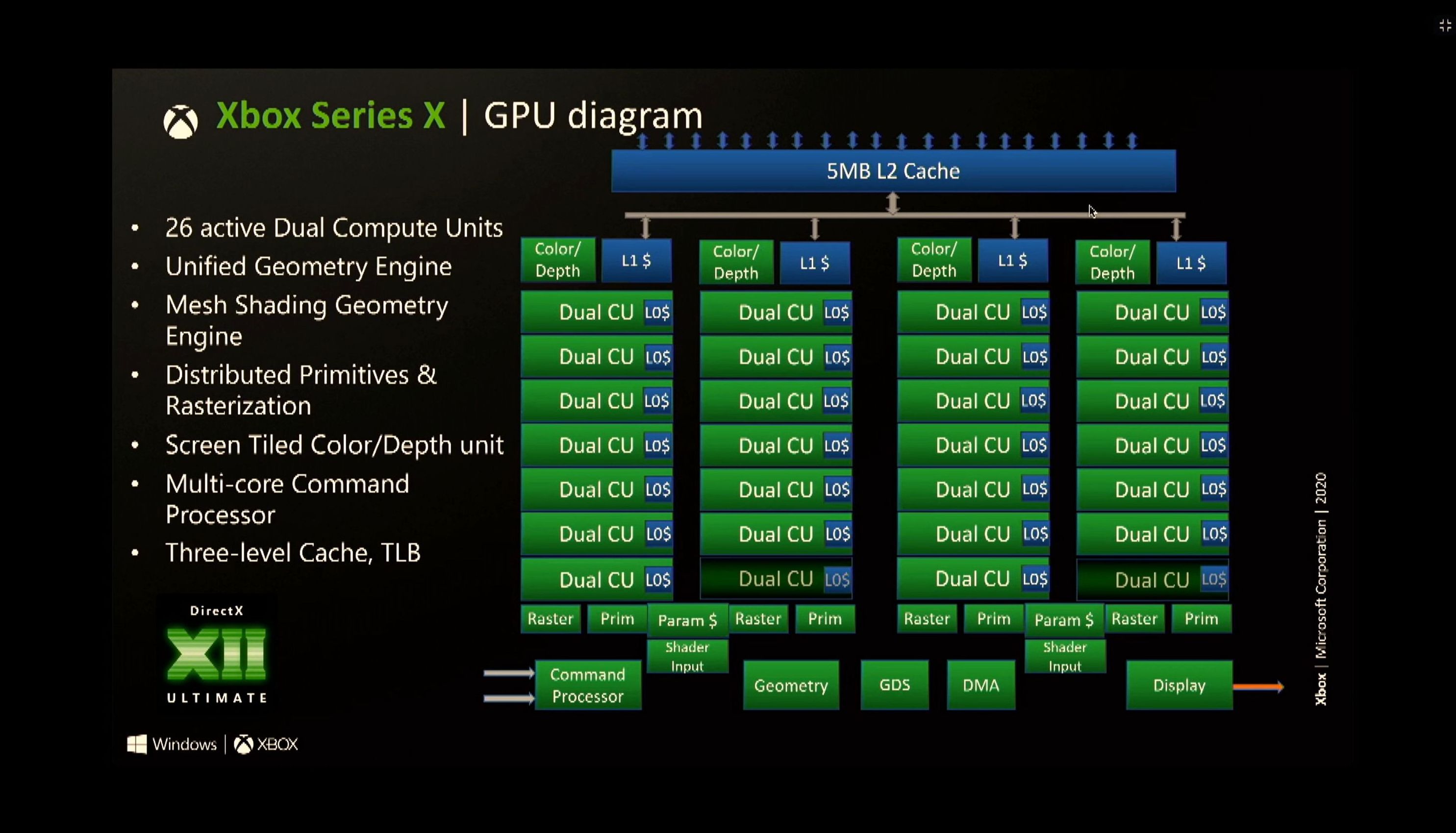The width and height of the screenshot is (1456, 833).
Task: Click the Color/Depth unit top-left
Action: (x=556, y=260)
